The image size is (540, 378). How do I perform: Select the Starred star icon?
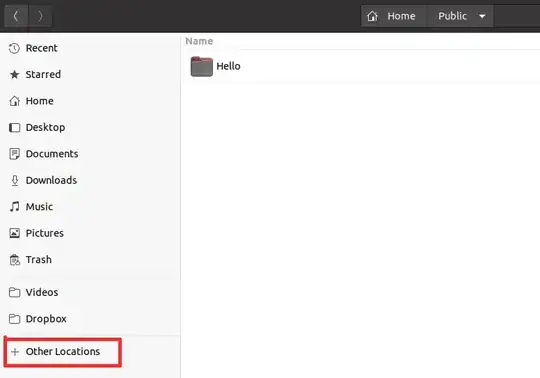pos(14,74)
